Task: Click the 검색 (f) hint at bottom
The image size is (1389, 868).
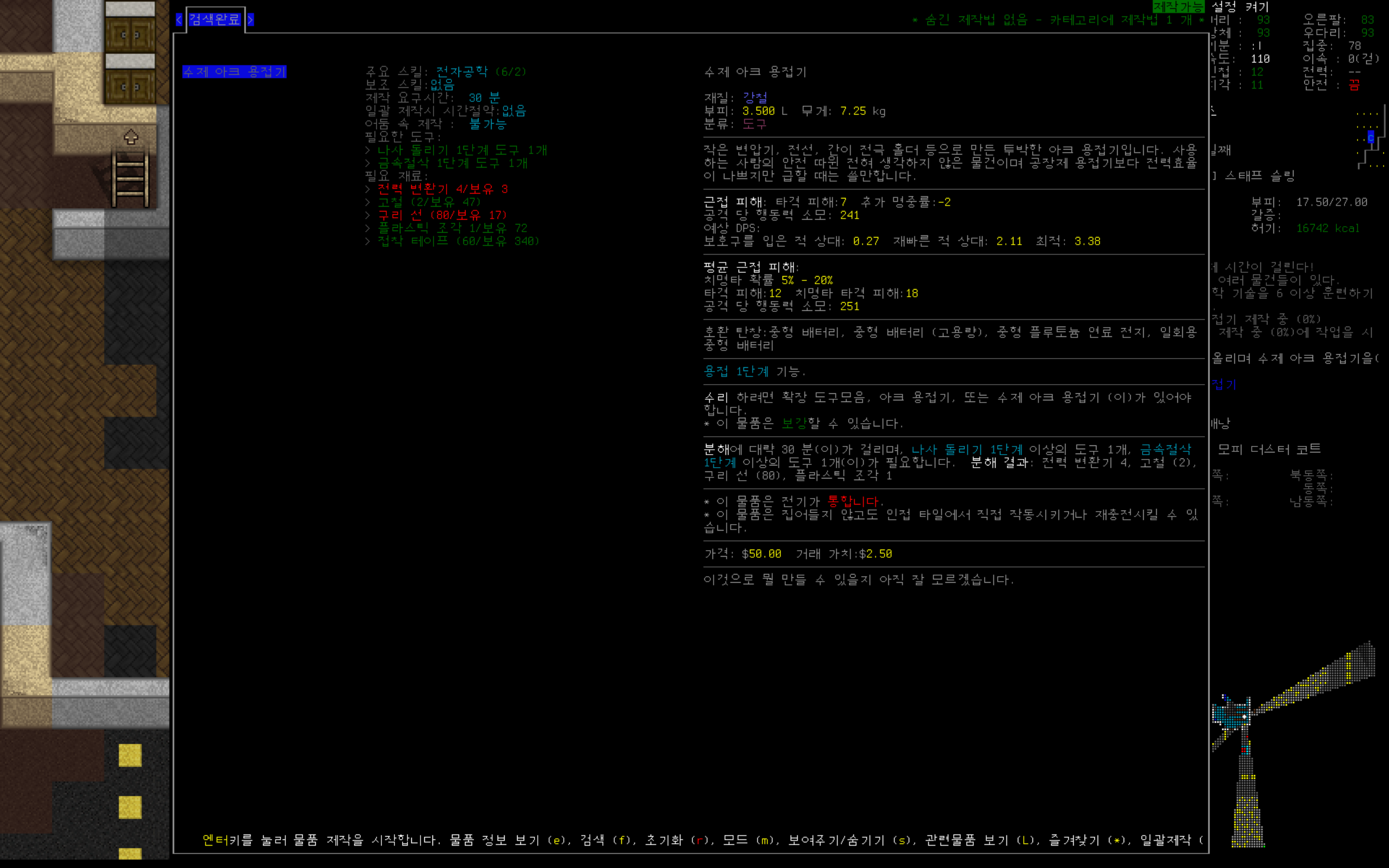Action: [605, 840]
